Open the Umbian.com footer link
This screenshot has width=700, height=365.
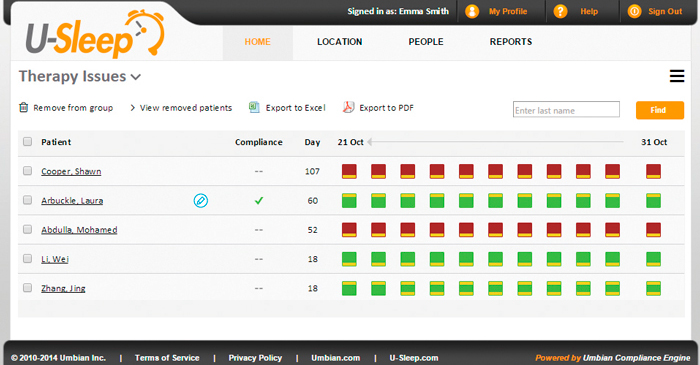tap(336, 358)
